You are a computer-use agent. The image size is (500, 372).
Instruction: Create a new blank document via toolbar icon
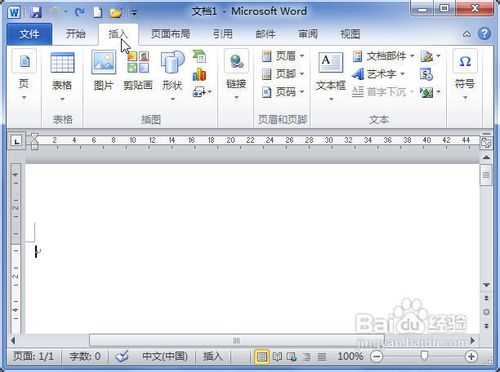click(x=97, y=13)
